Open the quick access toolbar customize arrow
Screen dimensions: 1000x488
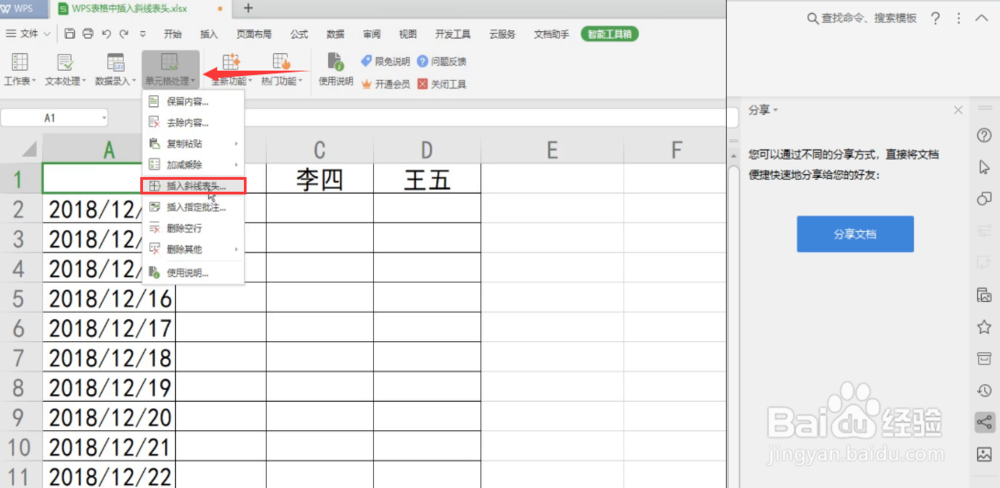point(143,34)
